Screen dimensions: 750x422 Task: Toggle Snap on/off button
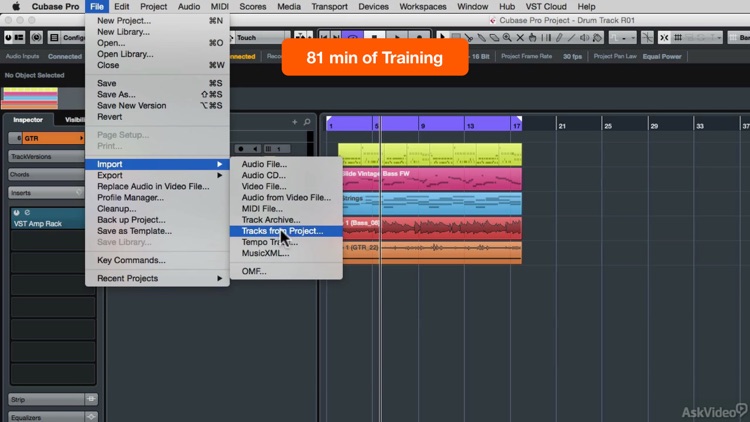click(664, 37)
